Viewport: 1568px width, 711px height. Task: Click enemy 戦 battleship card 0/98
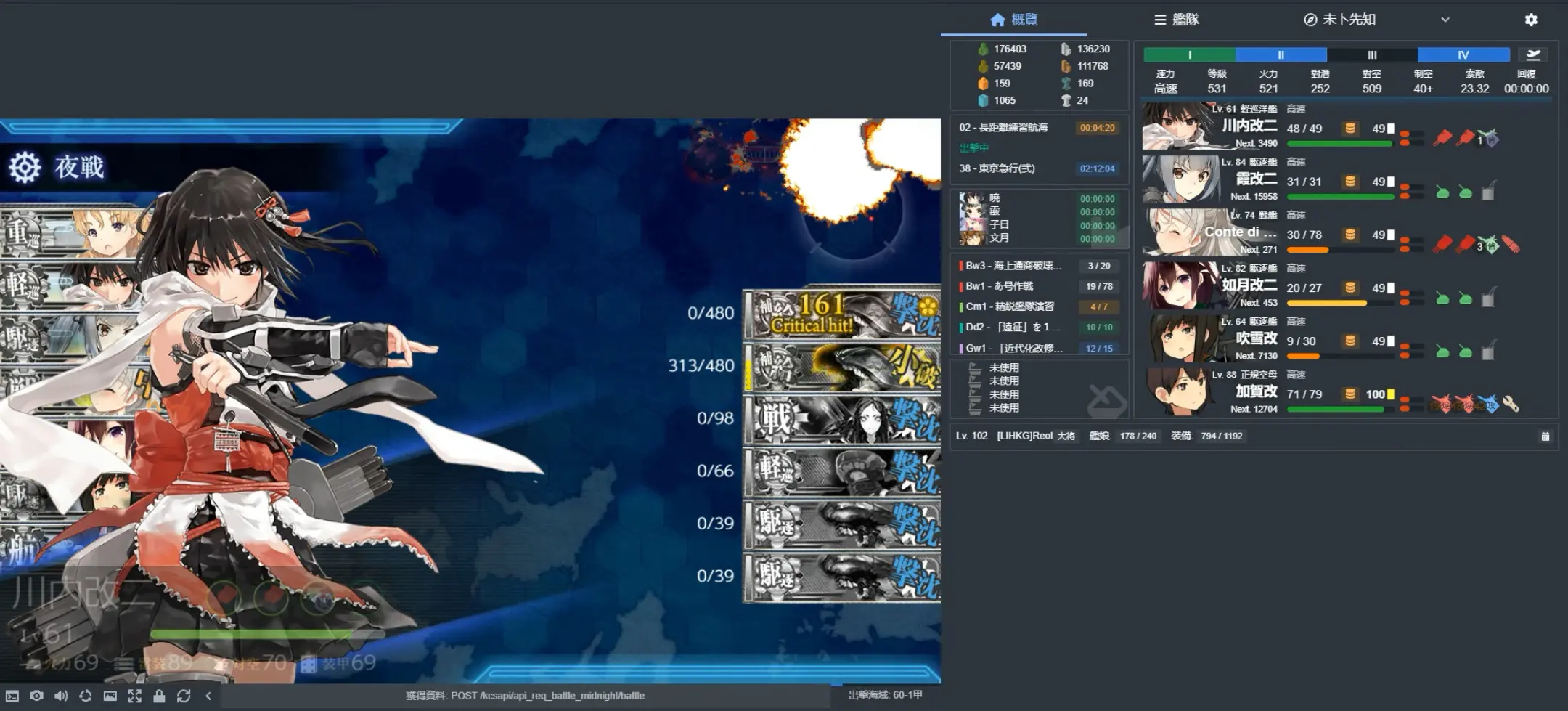[842, 419]
